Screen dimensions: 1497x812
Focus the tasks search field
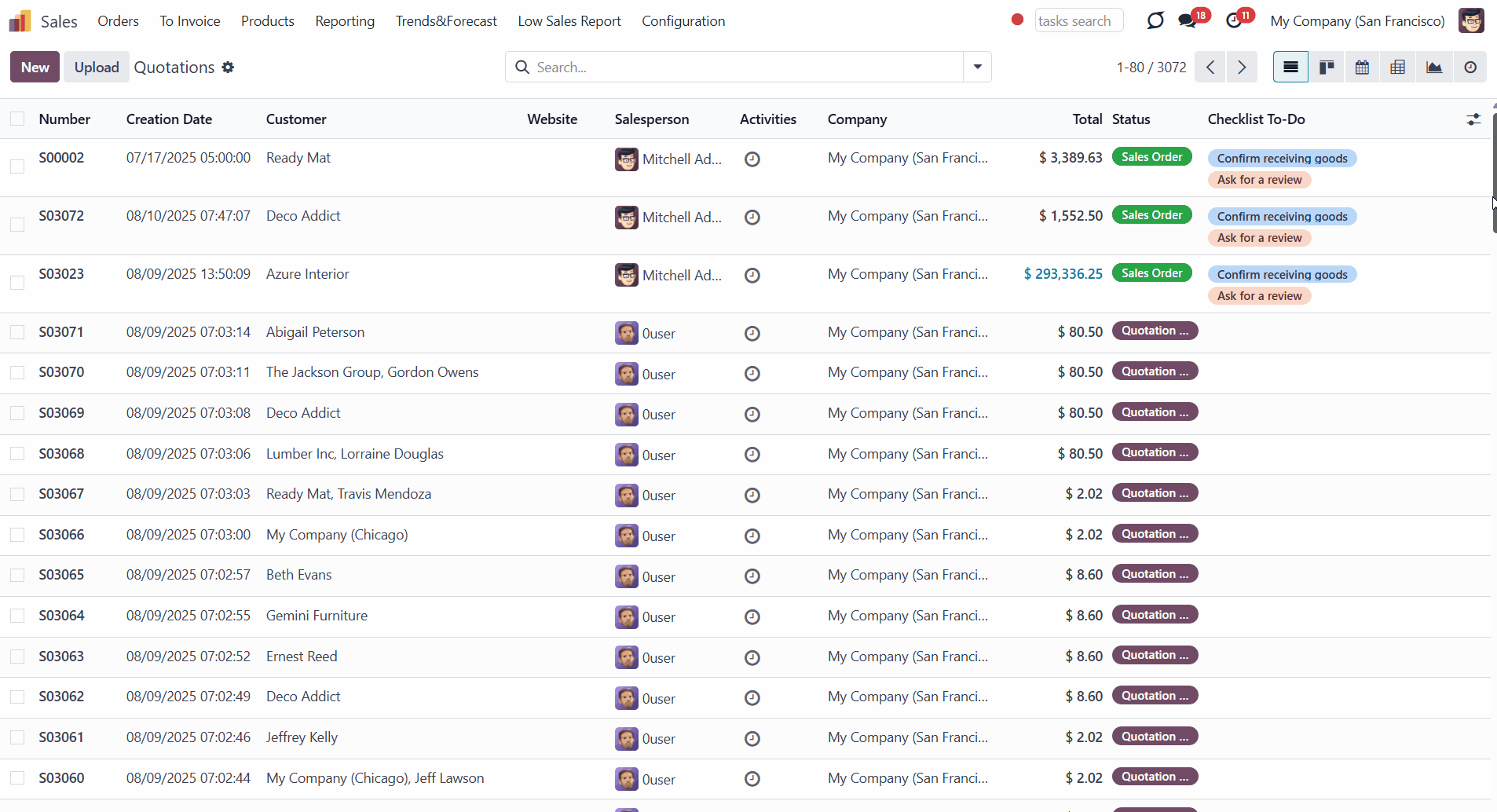pos(1078,20)
